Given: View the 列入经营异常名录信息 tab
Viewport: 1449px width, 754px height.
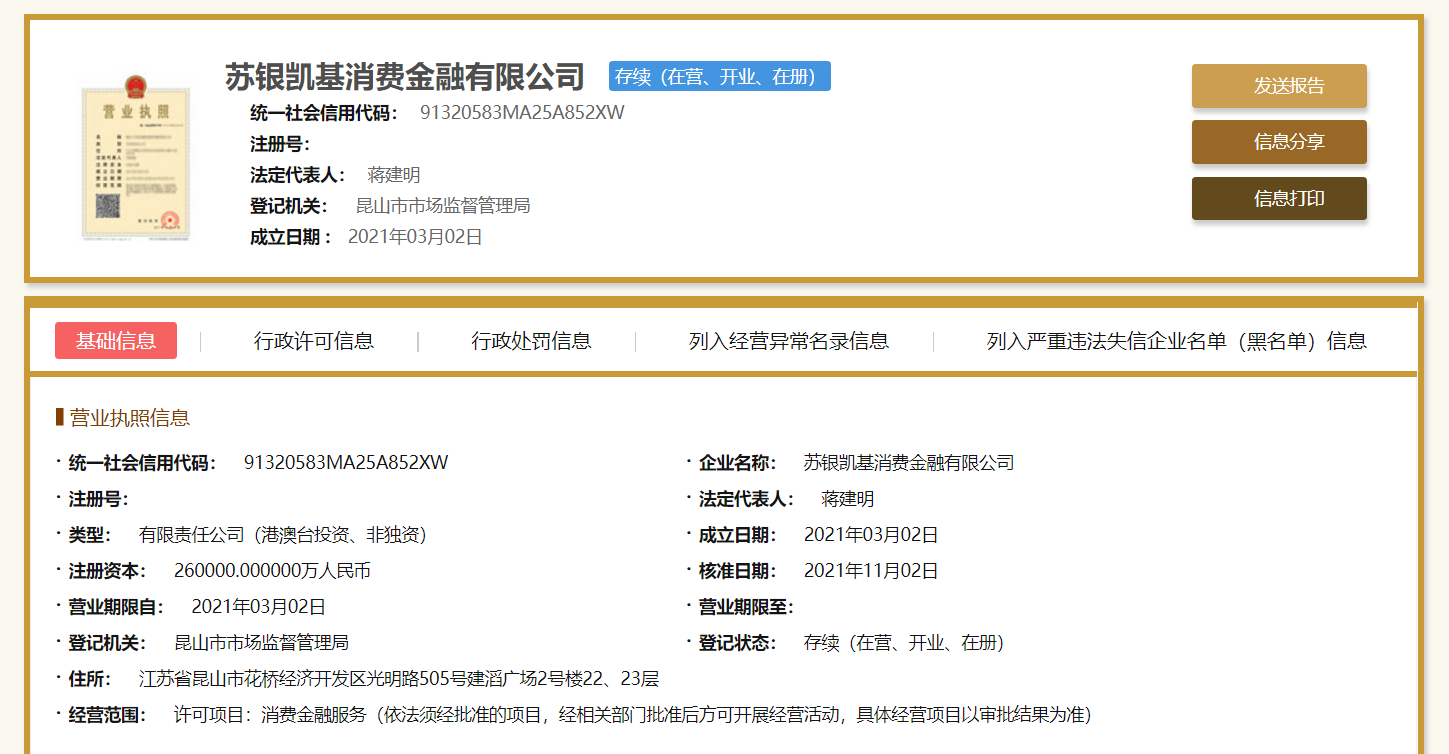Looking at the screenshot, I should 788,341.
